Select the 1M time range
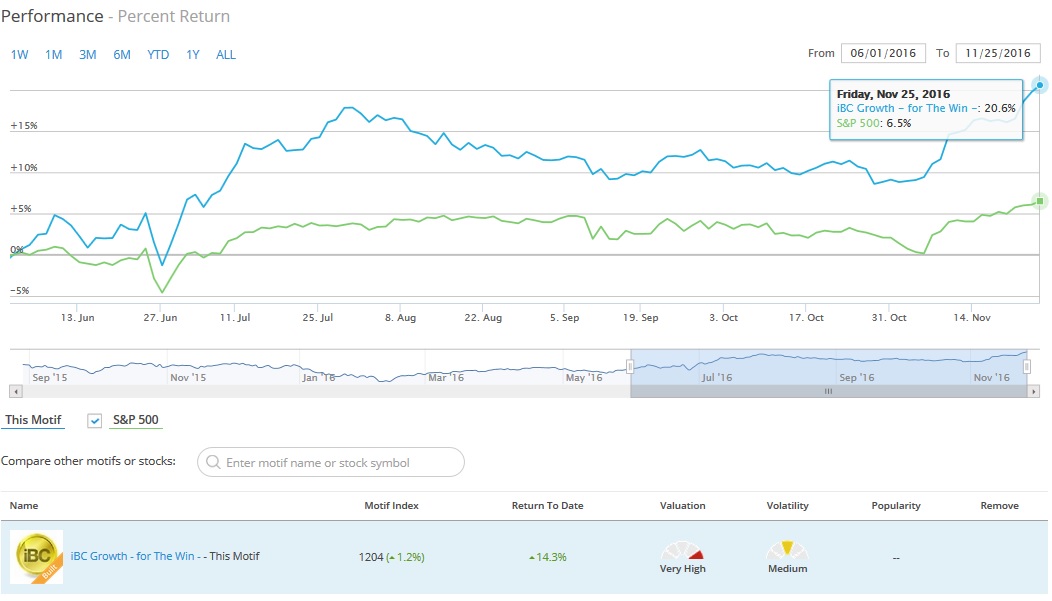The image size is (1052, 601). pyautogui.click(x=54, y=55)
